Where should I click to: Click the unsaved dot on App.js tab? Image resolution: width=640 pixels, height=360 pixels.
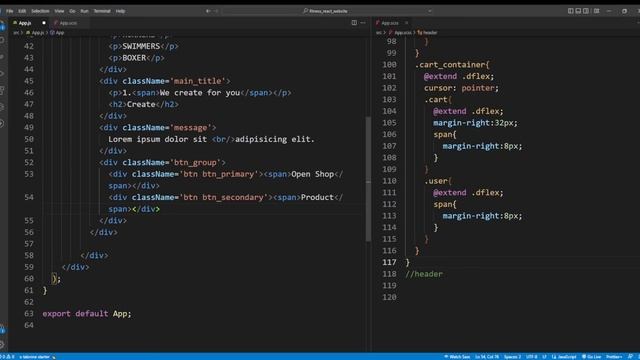pyautogui.click(x=44, y=23)
